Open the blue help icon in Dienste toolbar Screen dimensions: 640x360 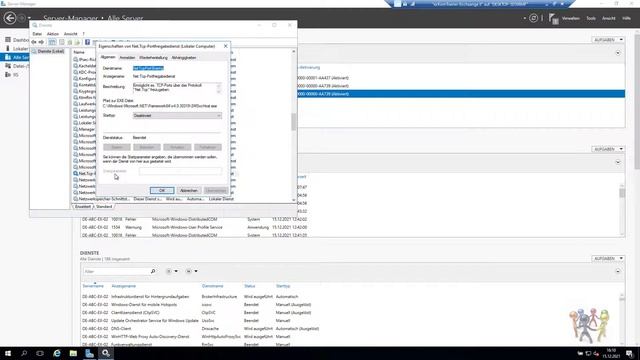click(87, 42)
